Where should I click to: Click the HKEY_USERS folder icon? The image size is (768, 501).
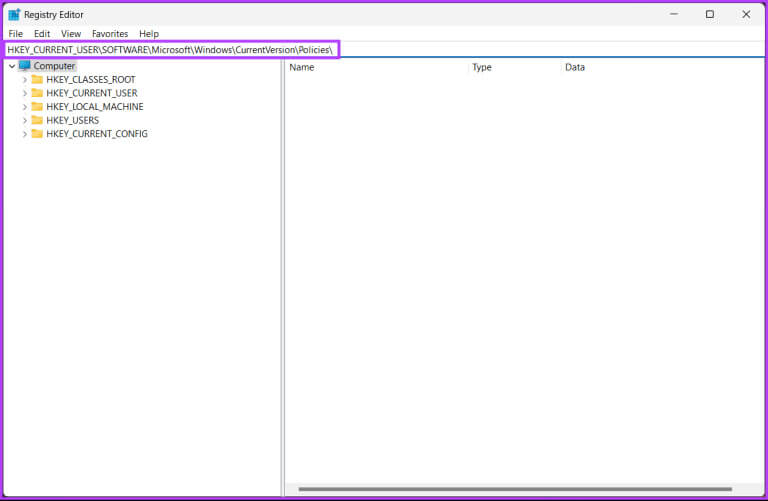click(x=37, y=120)
